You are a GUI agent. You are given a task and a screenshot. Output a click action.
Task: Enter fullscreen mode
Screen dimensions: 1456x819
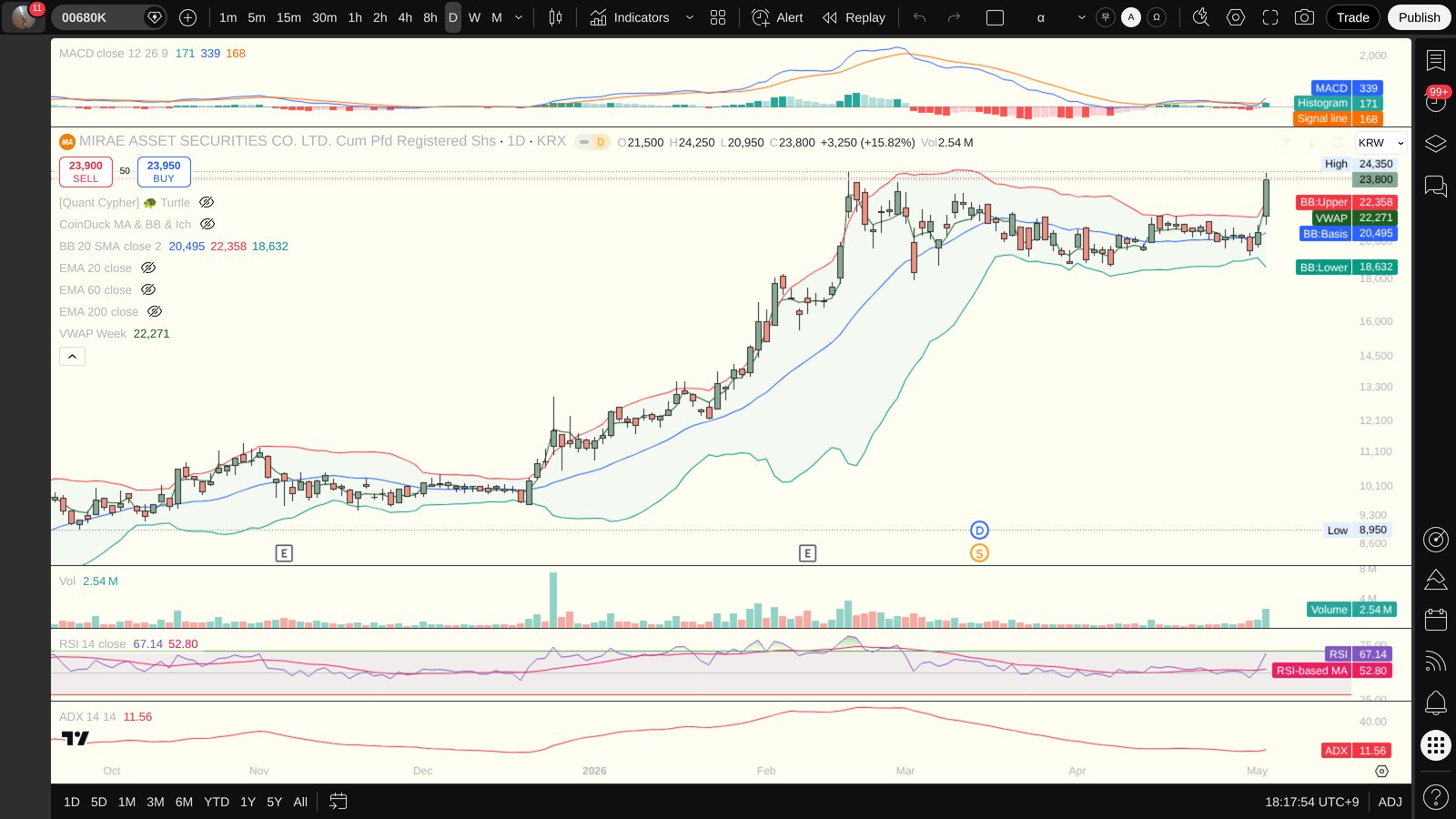click(x=1270, y=17)
